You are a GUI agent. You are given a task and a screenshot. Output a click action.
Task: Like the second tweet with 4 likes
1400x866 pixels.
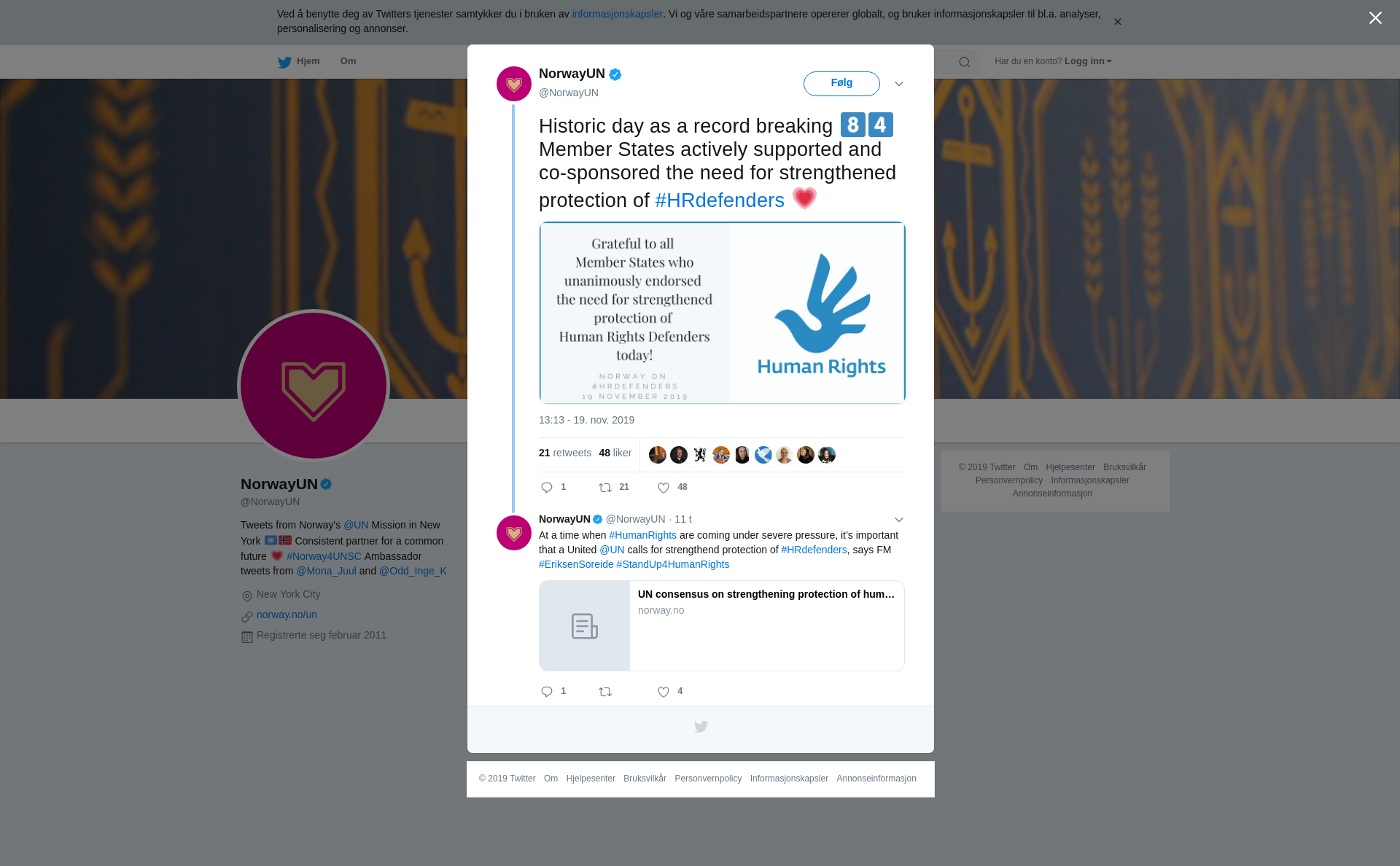[x=664, y=692]
